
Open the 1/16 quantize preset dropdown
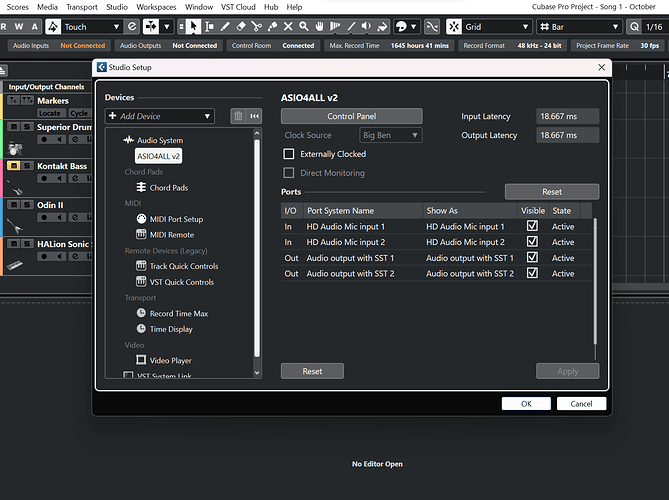(654, 26)
